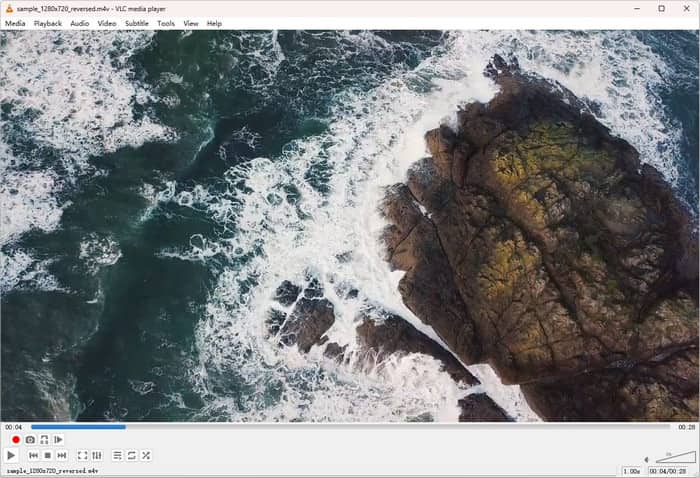Take a snapshot with the camera icon
Screen dimensions: 700x478
pos(30,440)
